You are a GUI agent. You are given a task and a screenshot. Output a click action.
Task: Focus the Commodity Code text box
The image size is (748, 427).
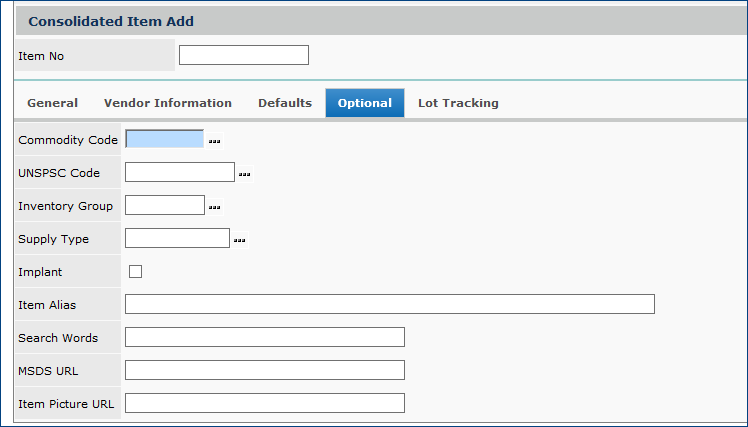tap(164, 139)
